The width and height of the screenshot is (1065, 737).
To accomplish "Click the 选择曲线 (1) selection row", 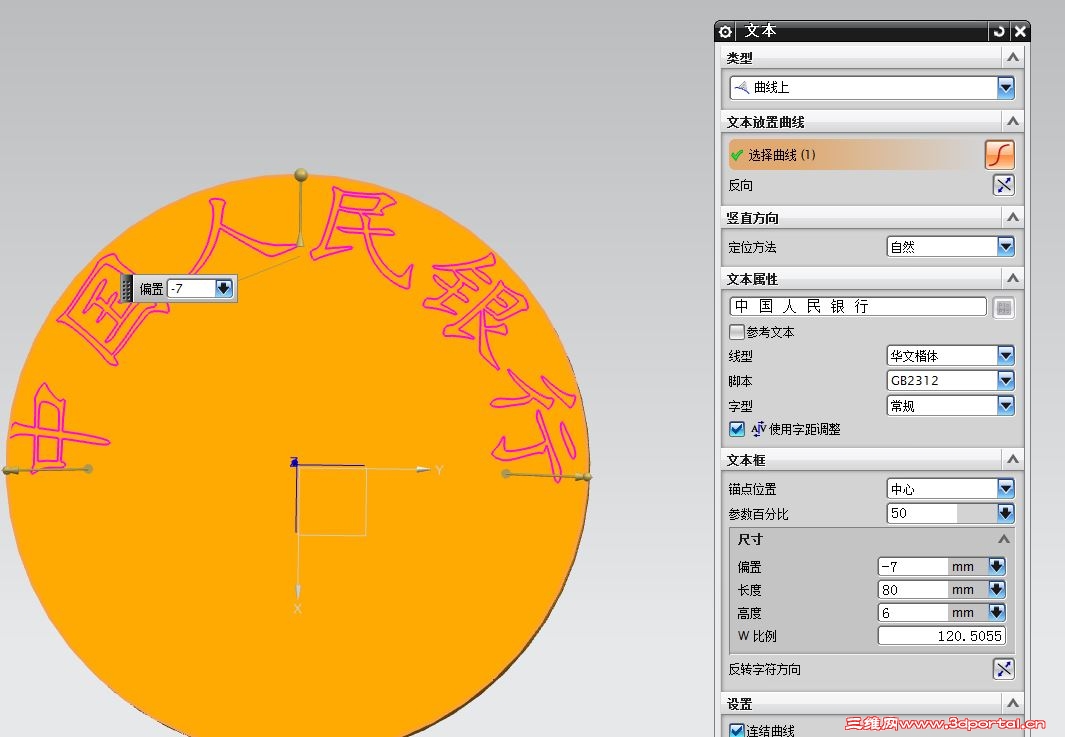I will 854,155.
